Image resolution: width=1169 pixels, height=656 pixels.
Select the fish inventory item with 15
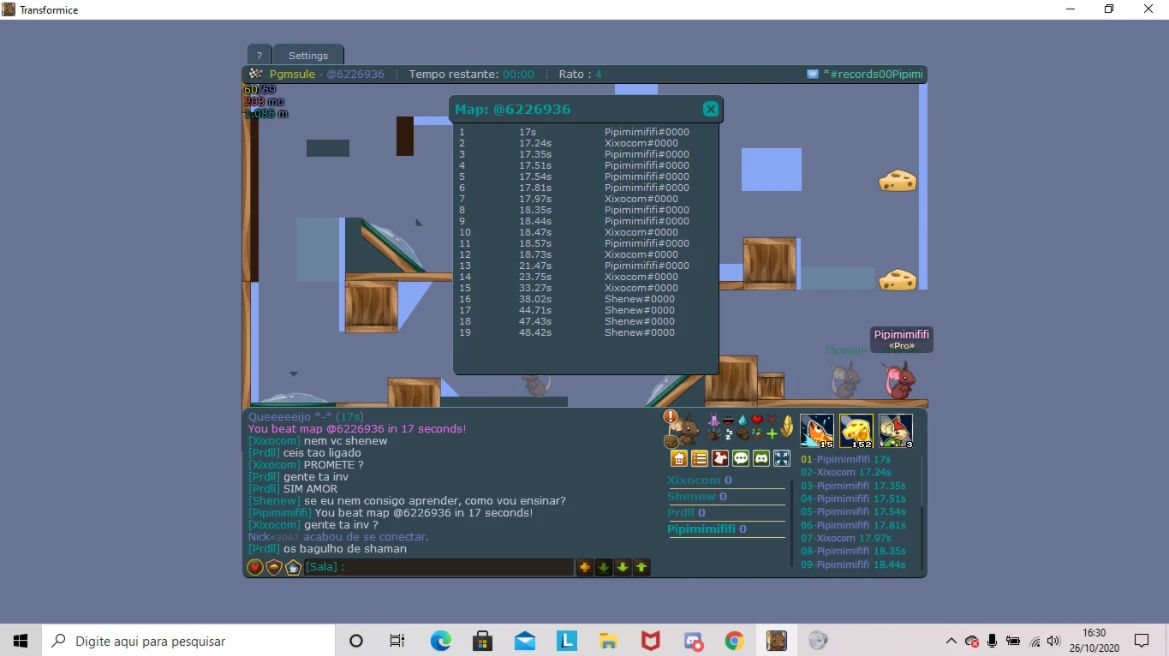817,431
